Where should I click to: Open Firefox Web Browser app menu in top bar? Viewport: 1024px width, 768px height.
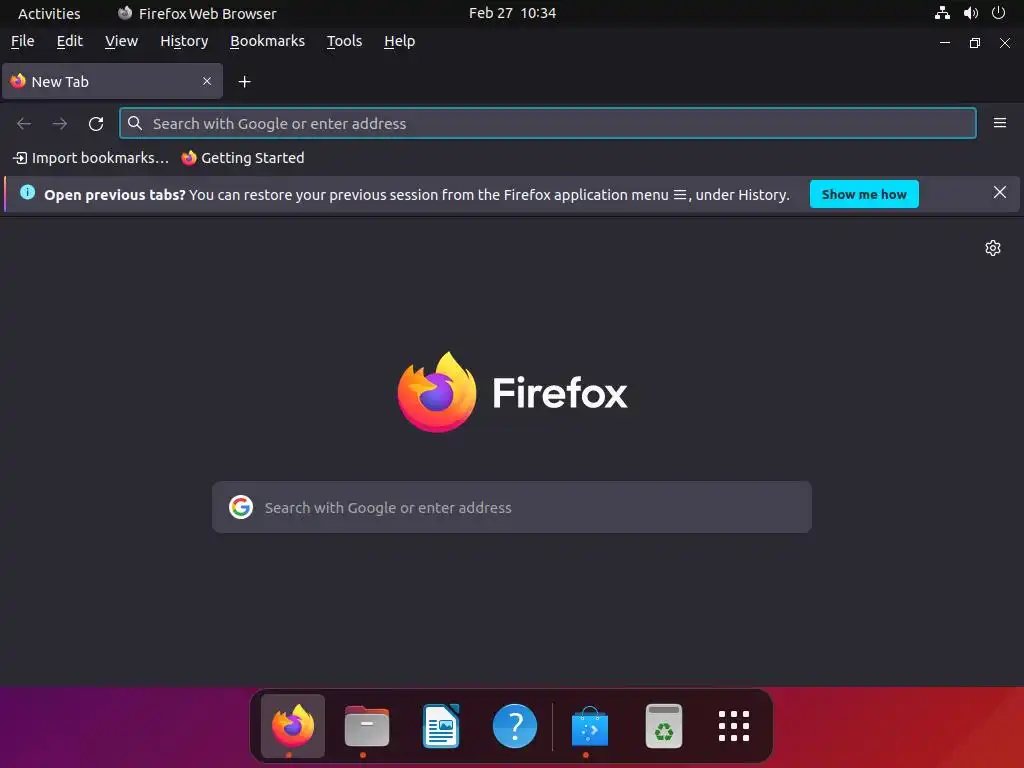tap(197, 13)
